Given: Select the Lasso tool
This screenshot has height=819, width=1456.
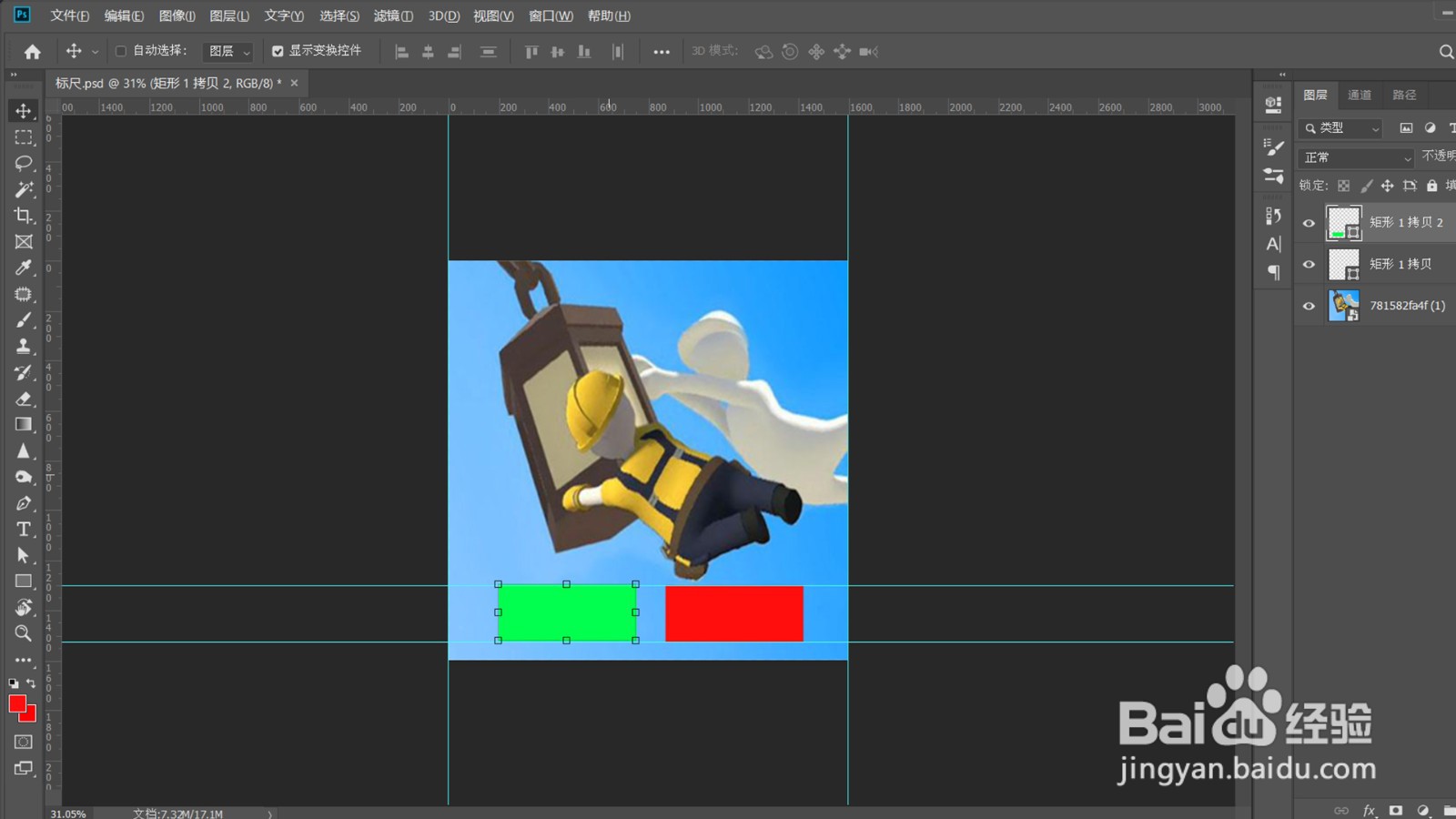Looking at the screenshot, I should (24, 164).
